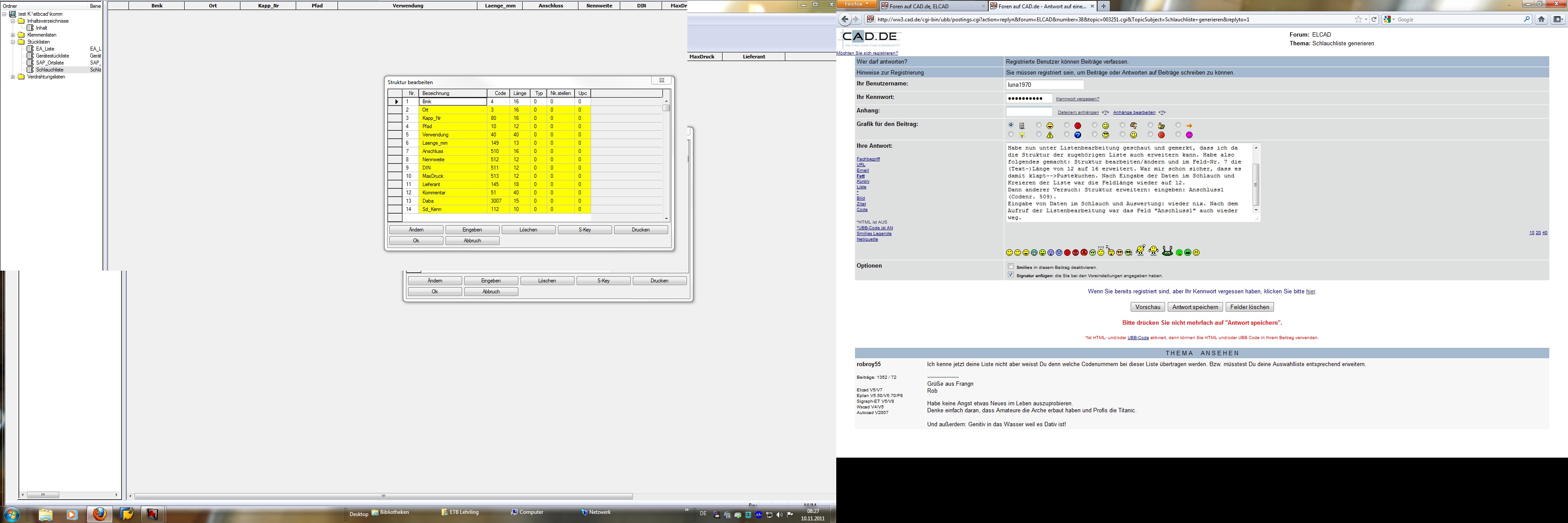This screenshot has width=1568, height=523.
Task: Click the Klemmenlisten folder icon
Action: click(x=21, y=35)
